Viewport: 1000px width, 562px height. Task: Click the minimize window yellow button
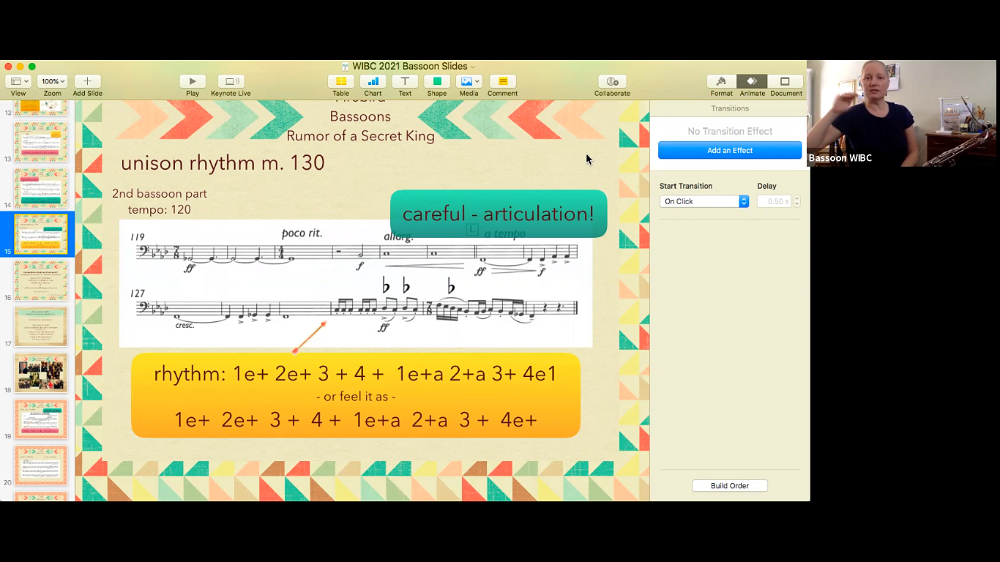[20, 66]
